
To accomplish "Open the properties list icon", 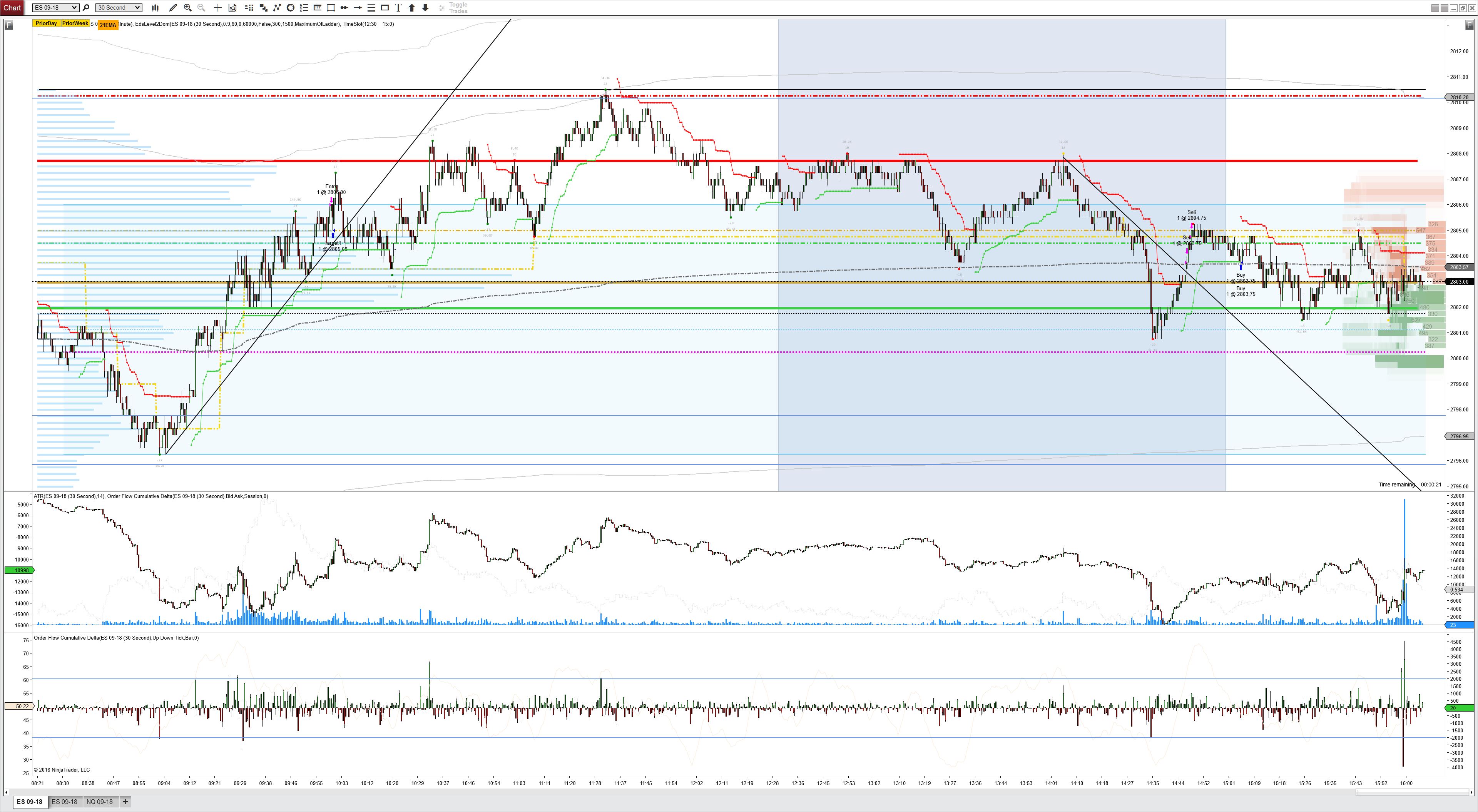I will [x=304, y=7].
